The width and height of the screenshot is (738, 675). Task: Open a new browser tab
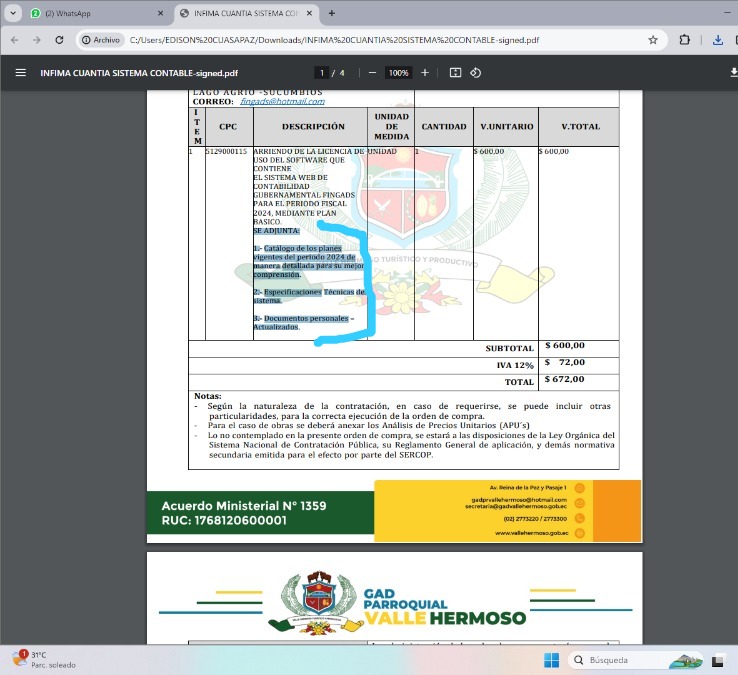332,13
